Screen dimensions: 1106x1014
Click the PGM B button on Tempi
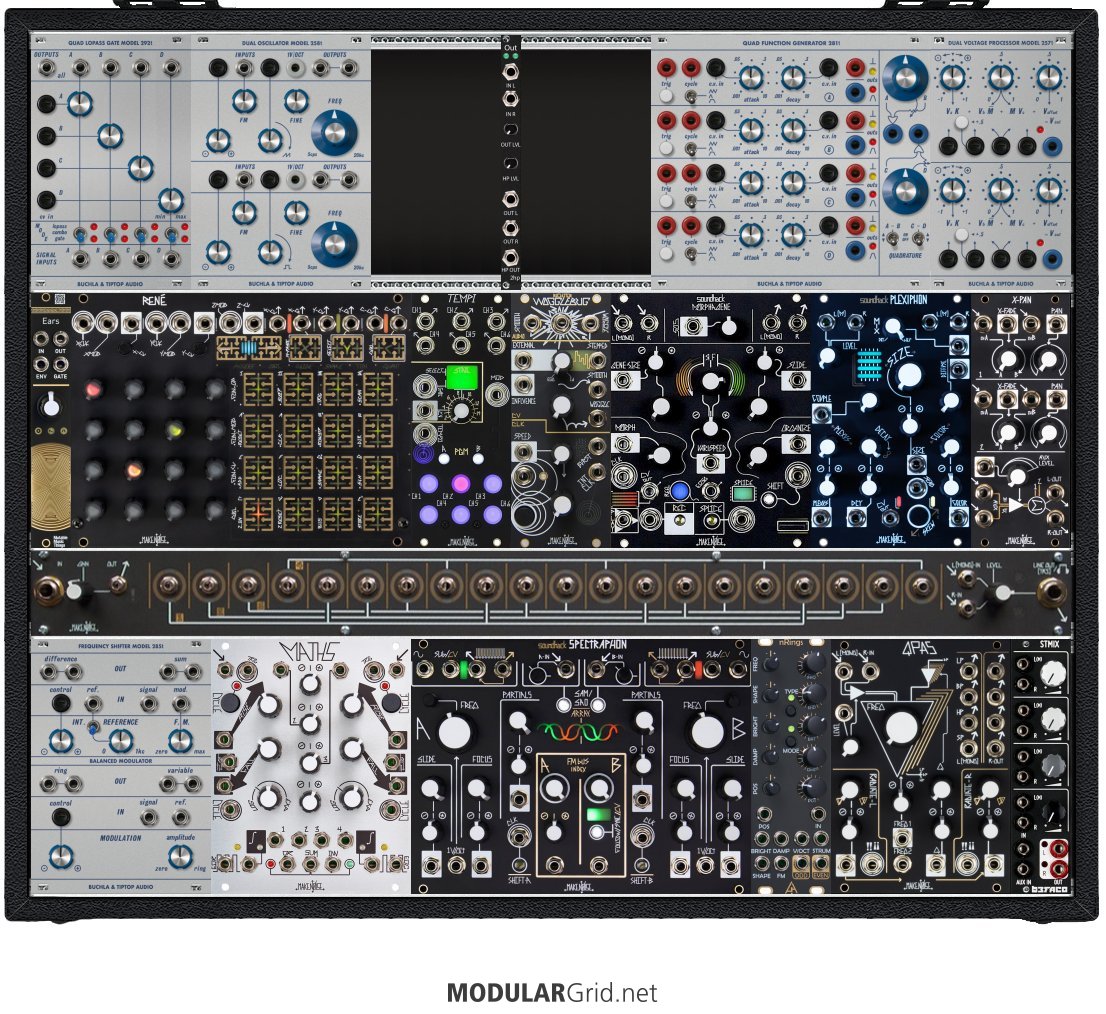click(478, 459)
